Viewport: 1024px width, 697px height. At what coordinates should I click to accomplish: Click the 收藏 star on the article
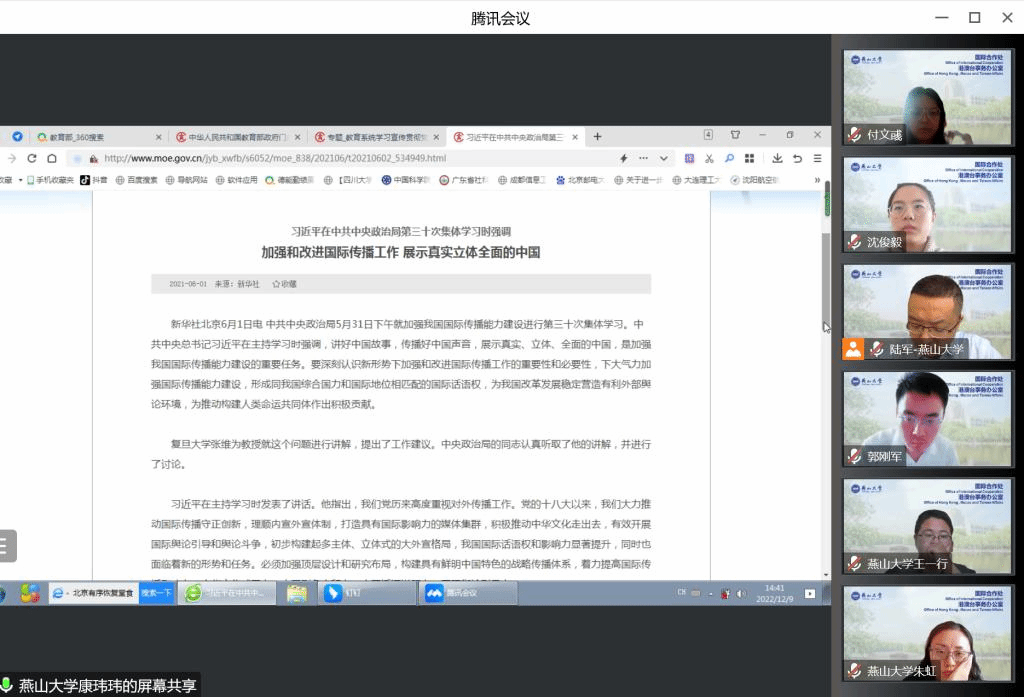coord(284,284)
